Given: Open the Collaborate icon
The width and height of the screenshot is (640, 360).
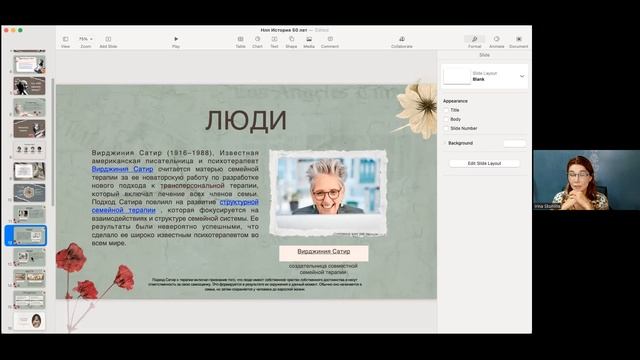Looking at the screenshot, I should click(402, 39).
